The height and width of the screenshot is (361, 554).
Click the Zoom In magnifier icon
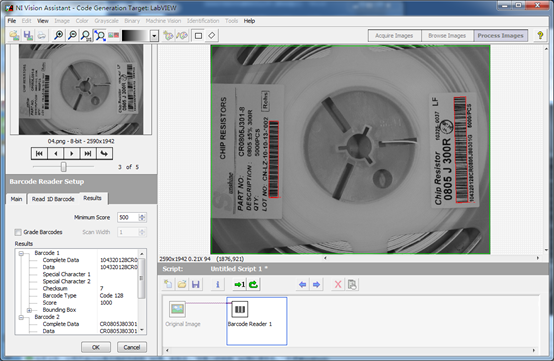point(59,35)
